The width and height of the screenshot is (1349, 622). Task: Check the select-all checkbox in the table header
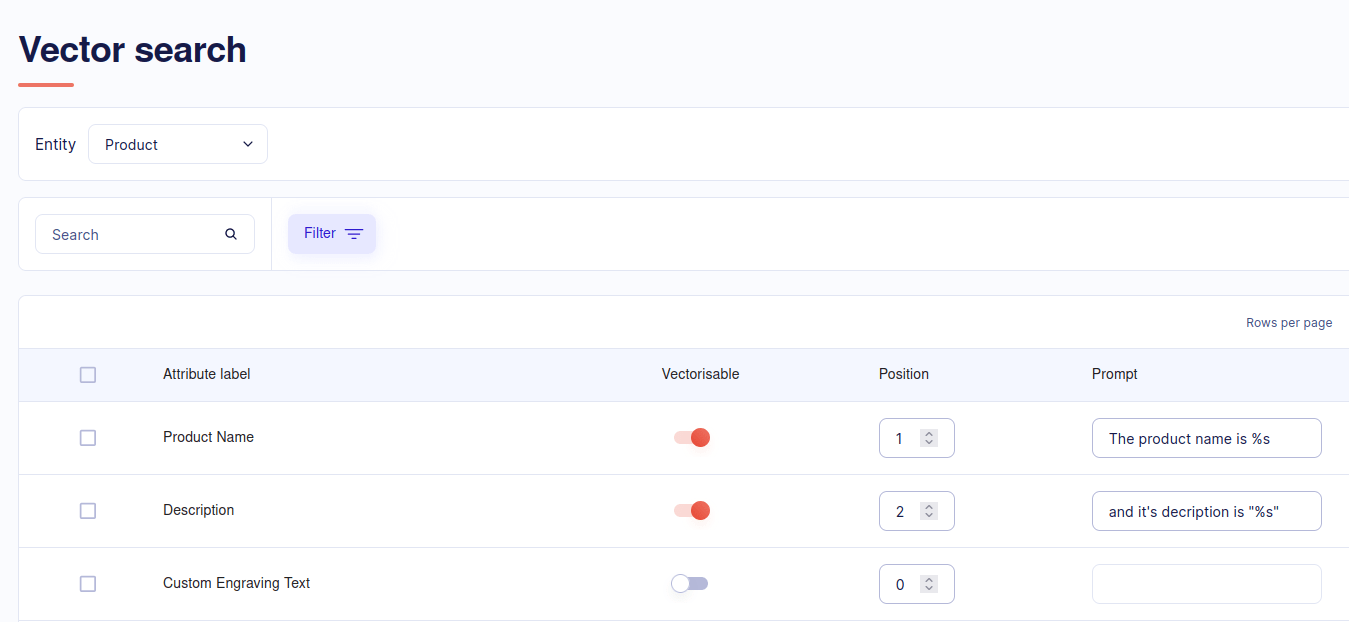tap(87, 374)
